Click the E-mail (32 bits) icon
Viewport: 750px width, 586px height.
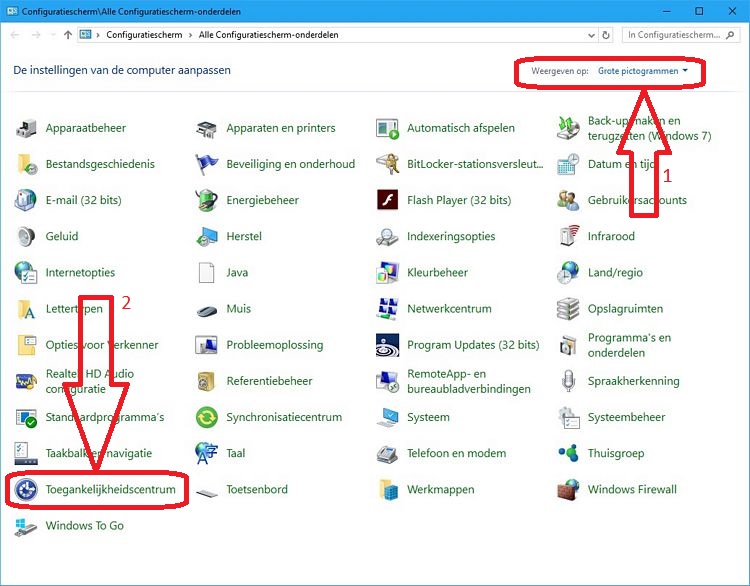[x=26, y=200]
